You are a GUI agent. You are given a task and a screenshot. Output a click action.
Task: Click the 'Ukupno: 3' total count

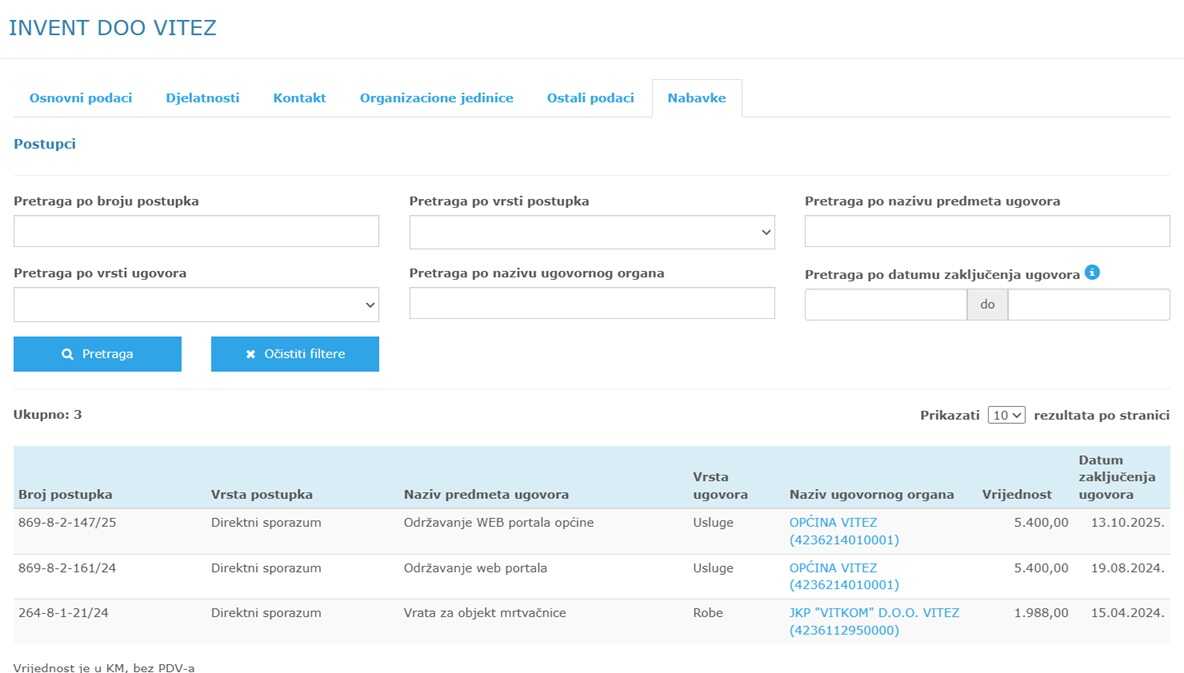point(48,415)
